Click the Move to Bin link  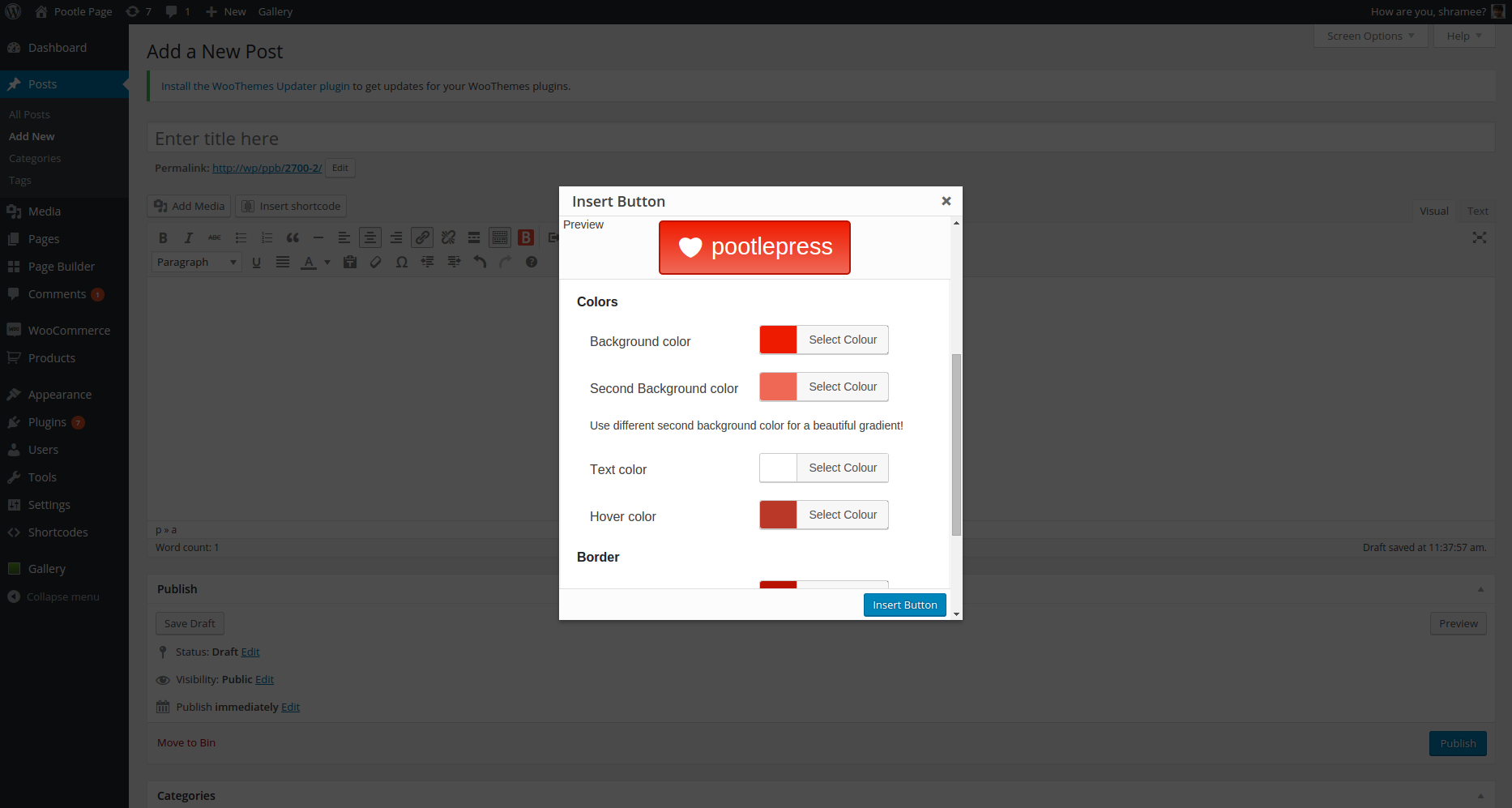pyautogui.click(x=186, y=742)
